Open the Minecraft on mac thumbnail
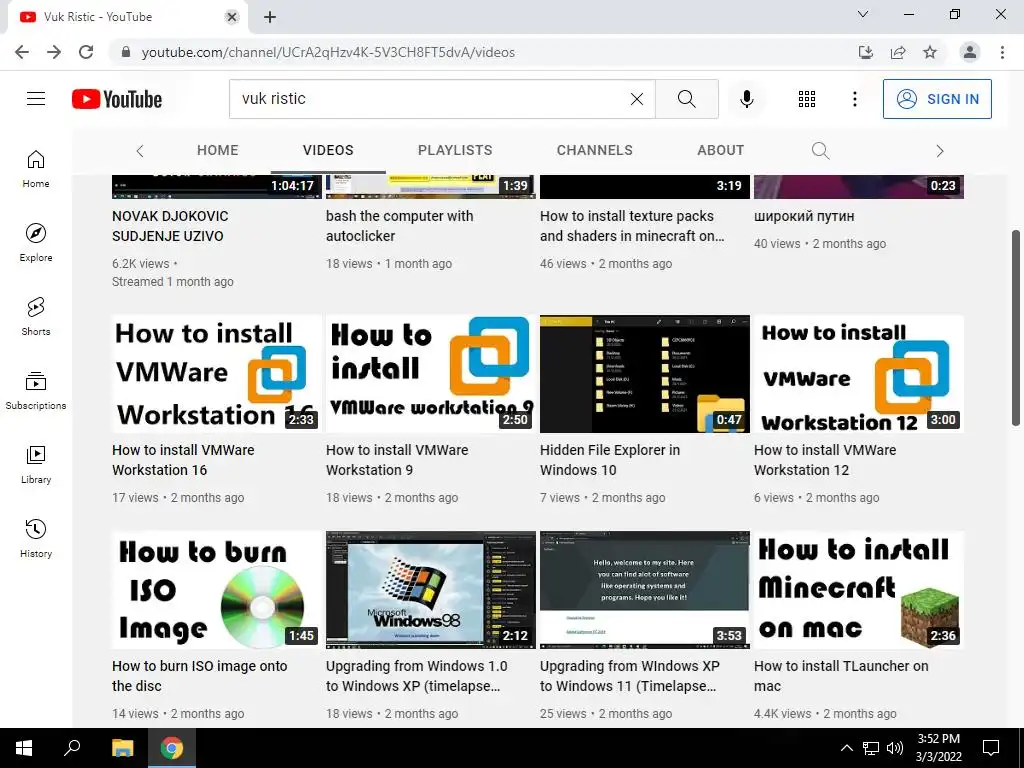The height and width of the screenshot is (768, 1024). point(859,590)
